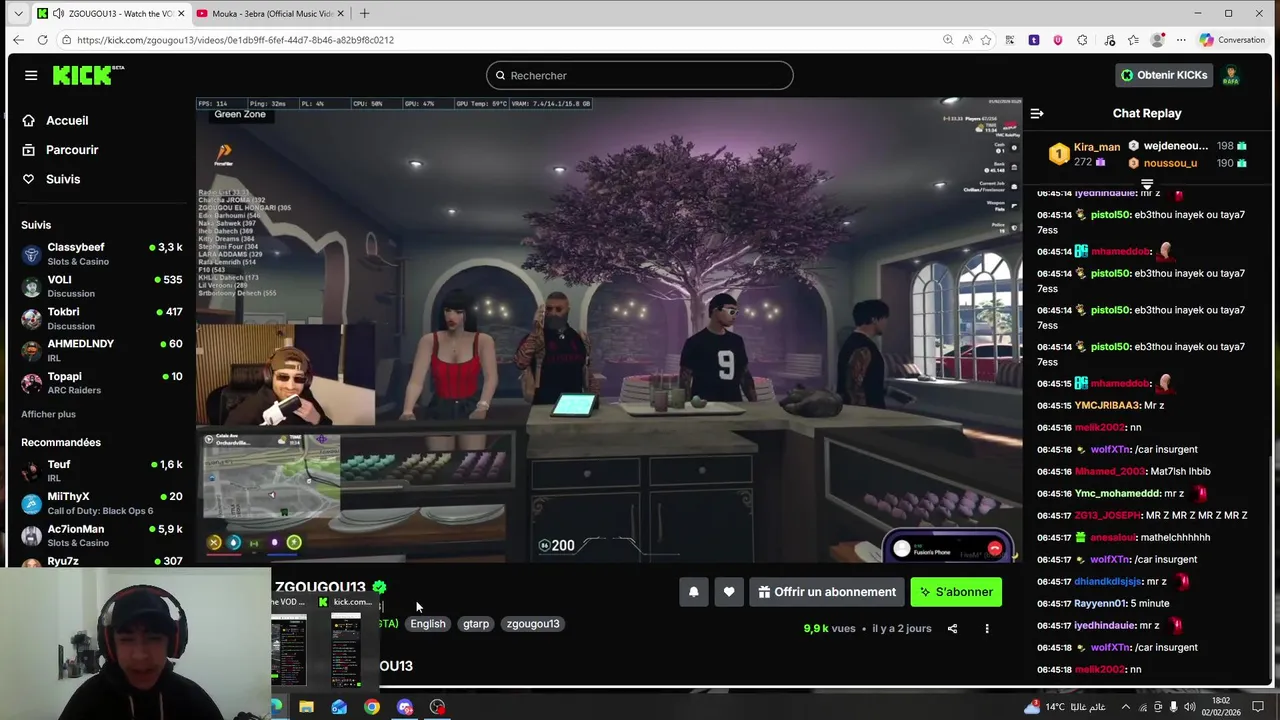Open Ac7ionMan's recommended channel
Screen dimensions: 1280x720
[x=100, y=535]
